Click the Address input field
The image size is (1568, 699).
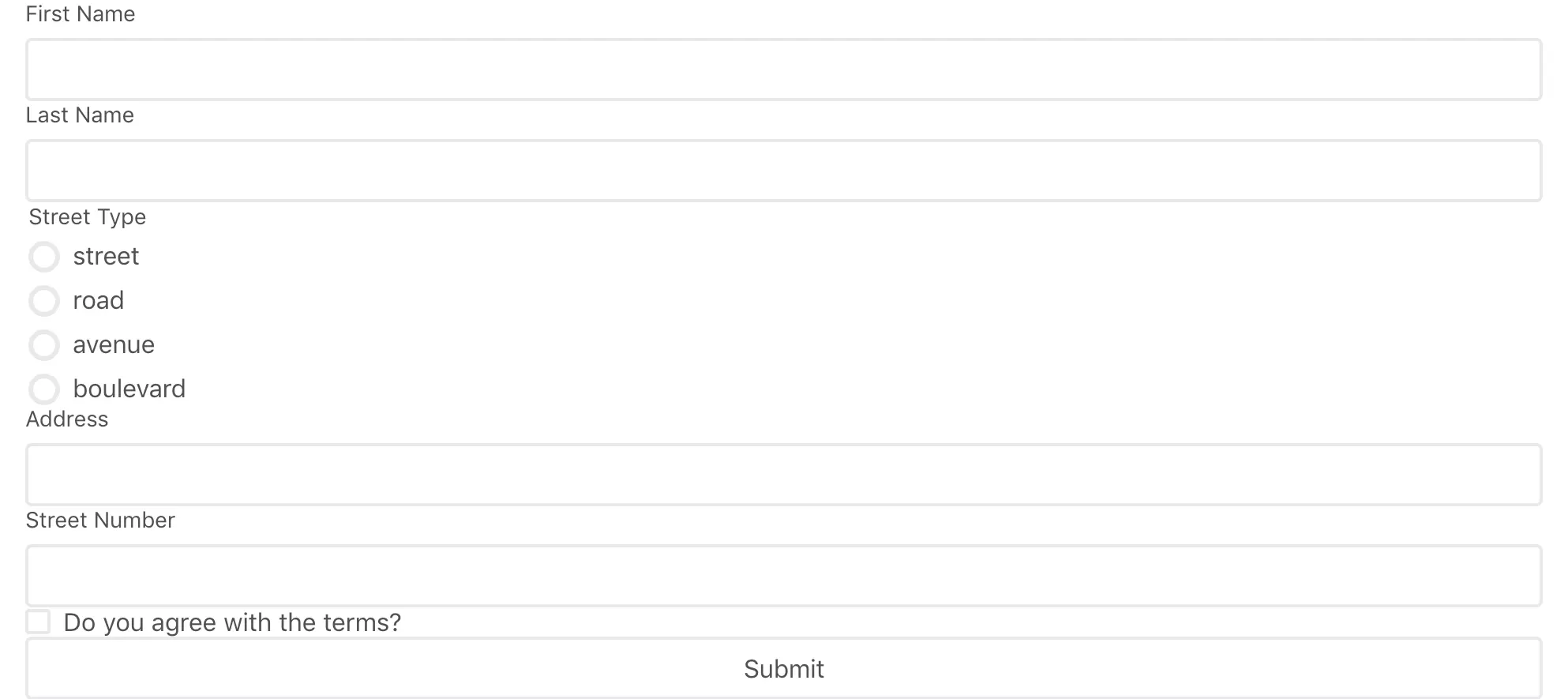[783, 475]
